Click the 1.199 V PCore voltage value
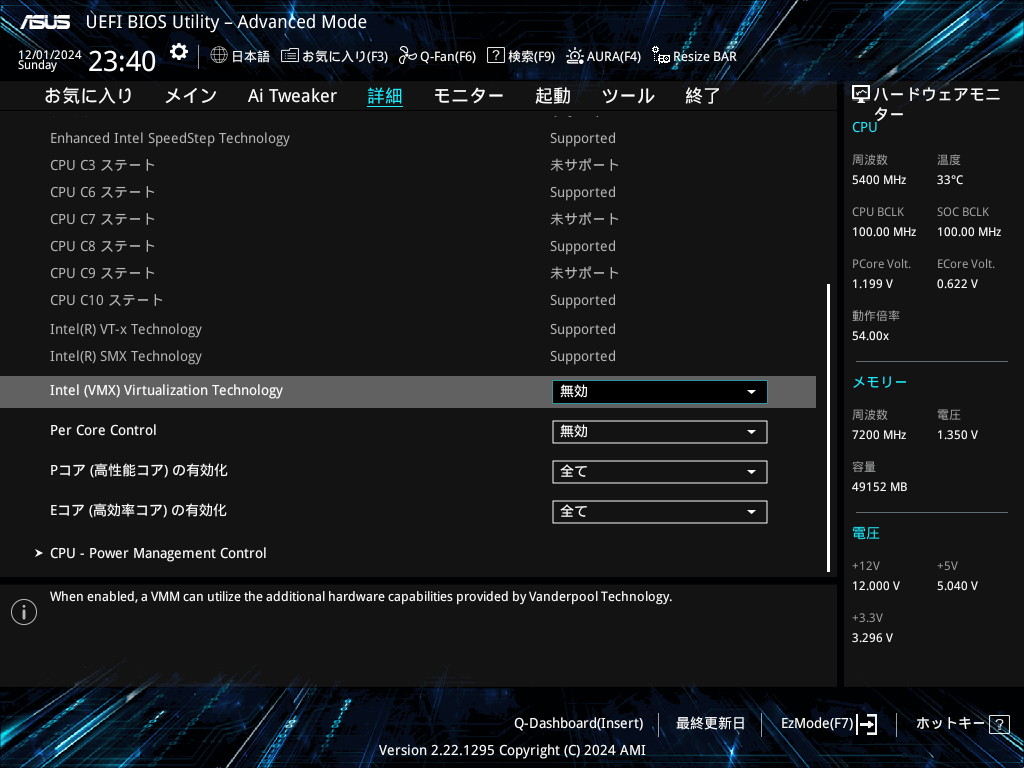Screen dimensions: 1024x768 point(872,284)
